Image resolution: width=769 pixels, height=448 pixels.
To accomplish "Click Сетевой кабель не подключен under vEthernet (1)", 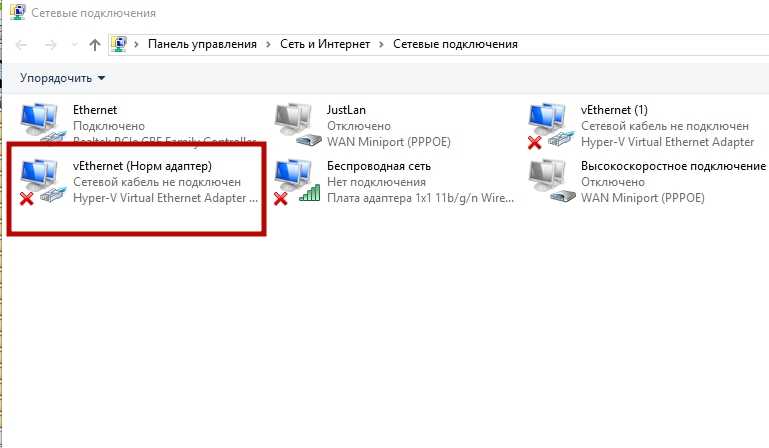I will [665, 126].
